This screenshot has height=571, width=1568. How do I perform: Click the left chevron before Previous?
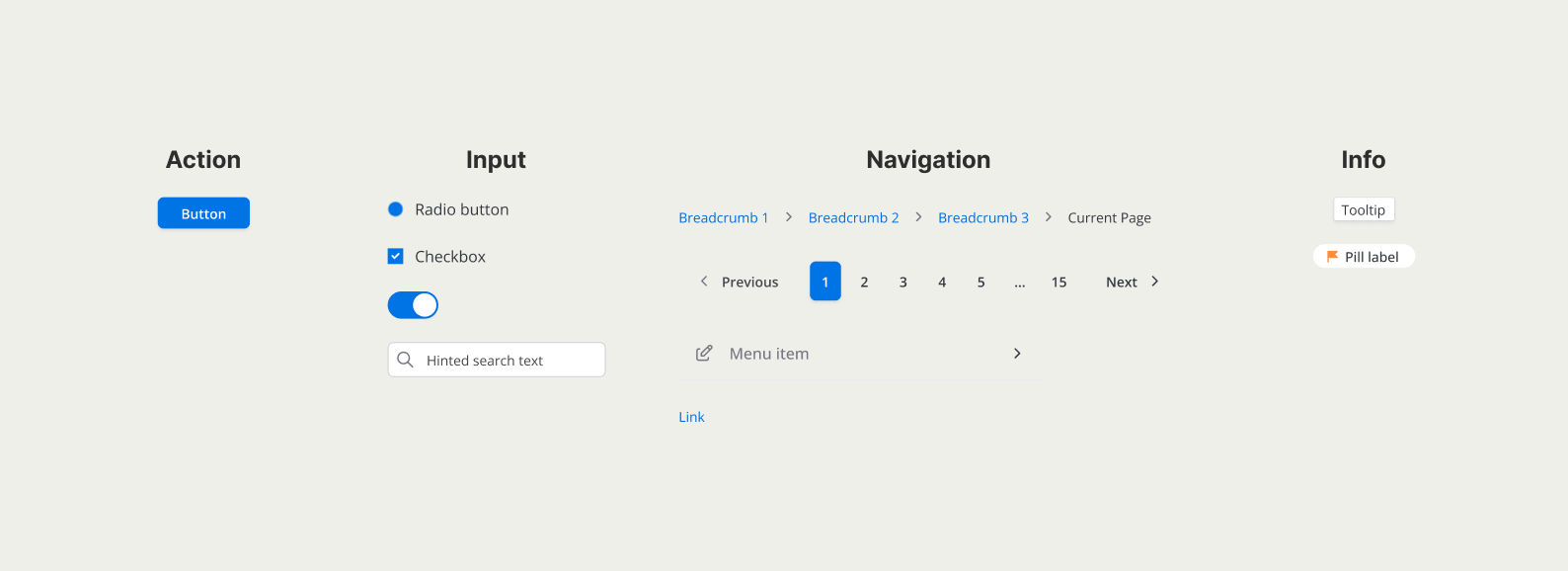pyautogui.click(x=704, y=282)
